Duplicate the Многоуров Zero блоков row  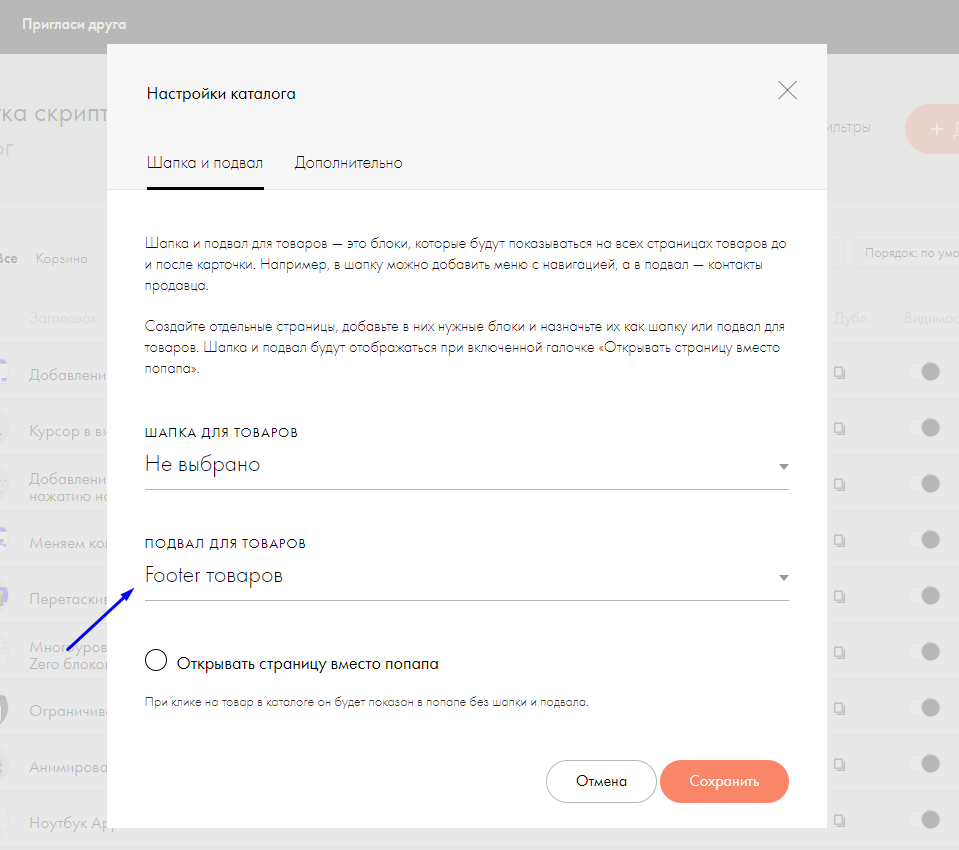[x=840, y=652]
